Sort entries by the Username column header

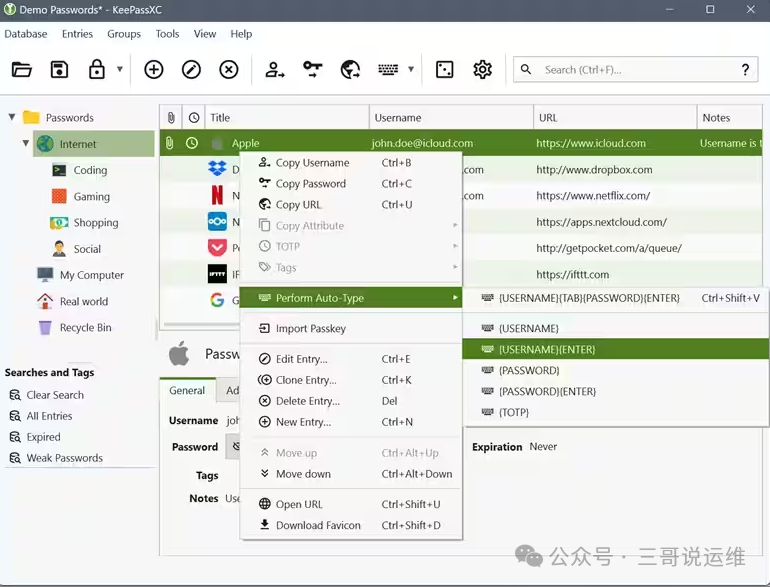450,118
